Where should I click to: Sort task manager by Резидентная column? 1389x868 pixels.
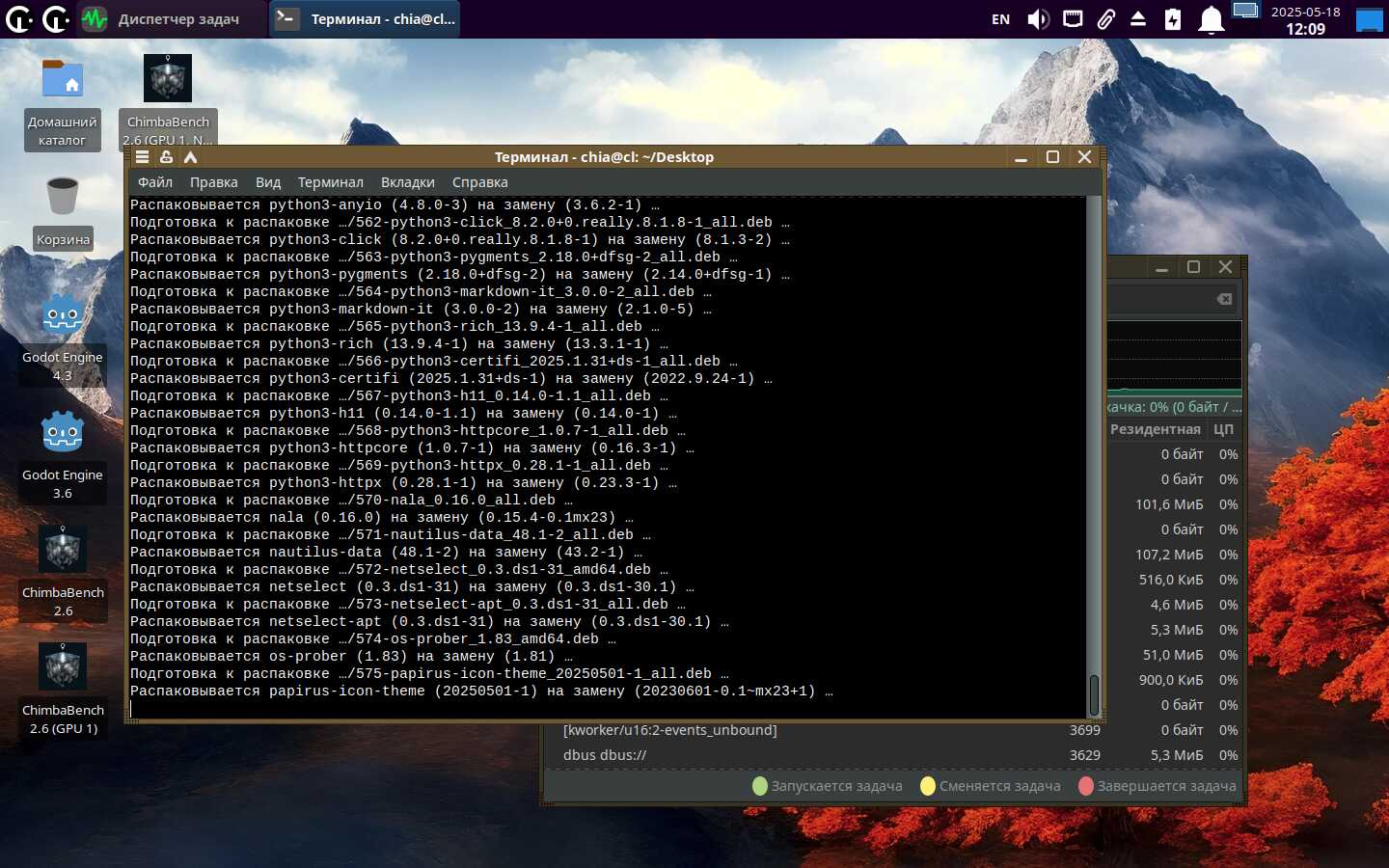[x=1156, y=429]
